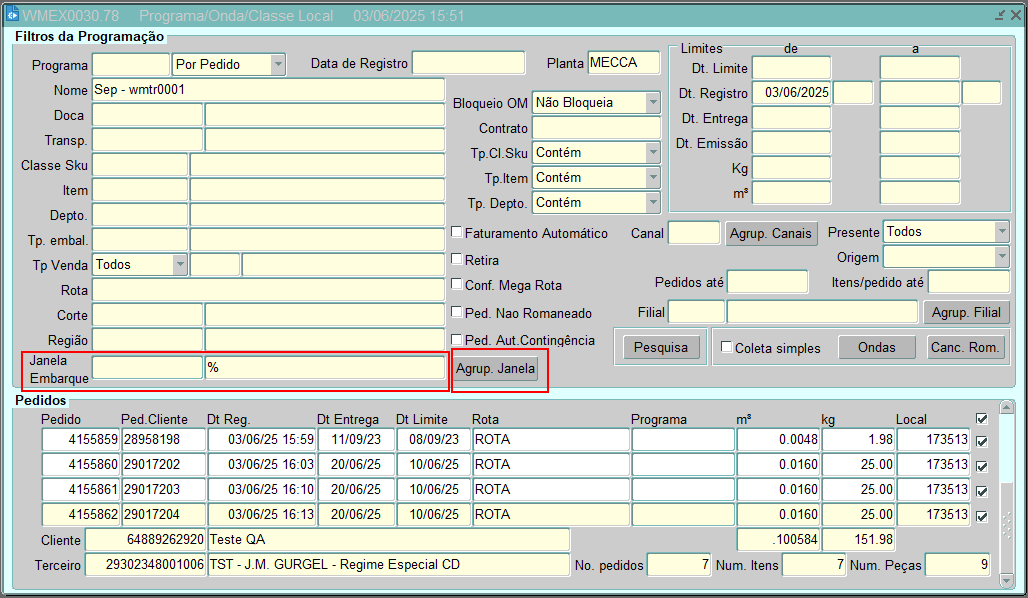
Task: Select pedido cell 4155862
Action: tap(81, 514)
